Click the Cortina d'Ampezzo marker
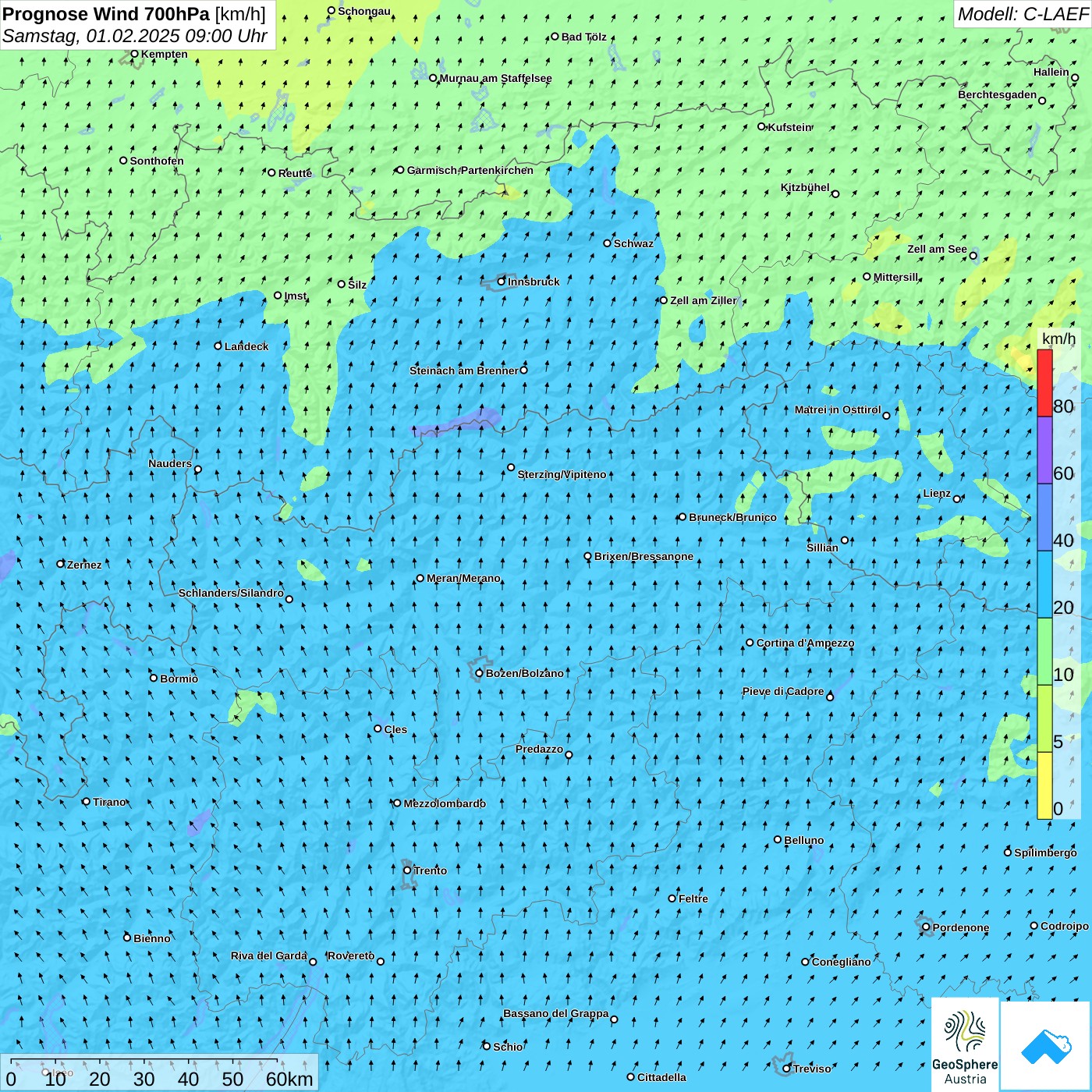 click(750, 643)
